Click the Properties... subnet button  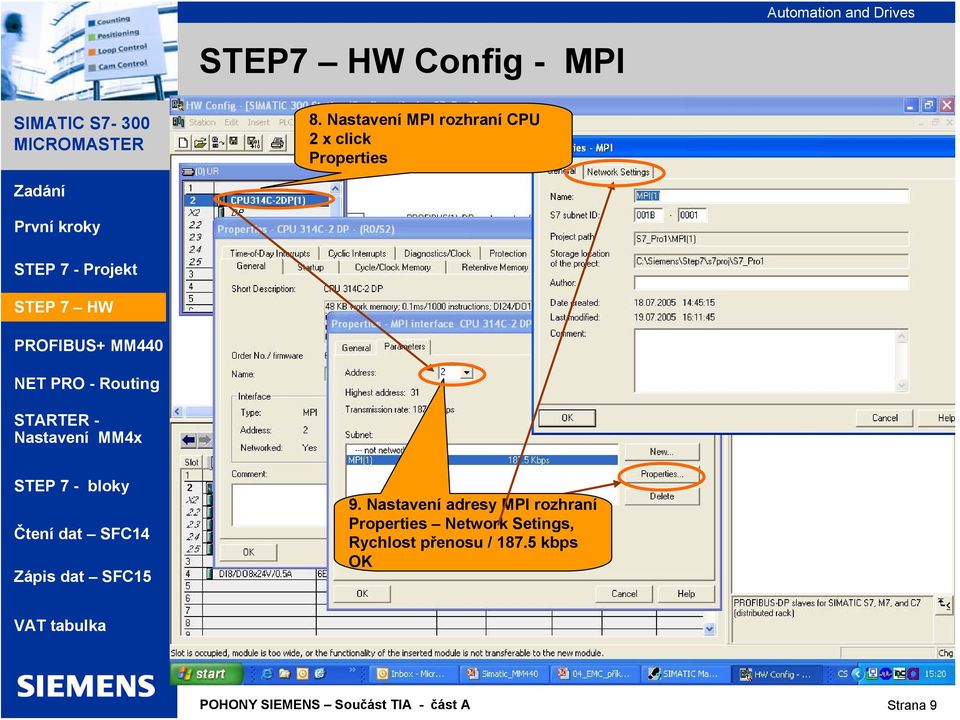coord(662,474)
